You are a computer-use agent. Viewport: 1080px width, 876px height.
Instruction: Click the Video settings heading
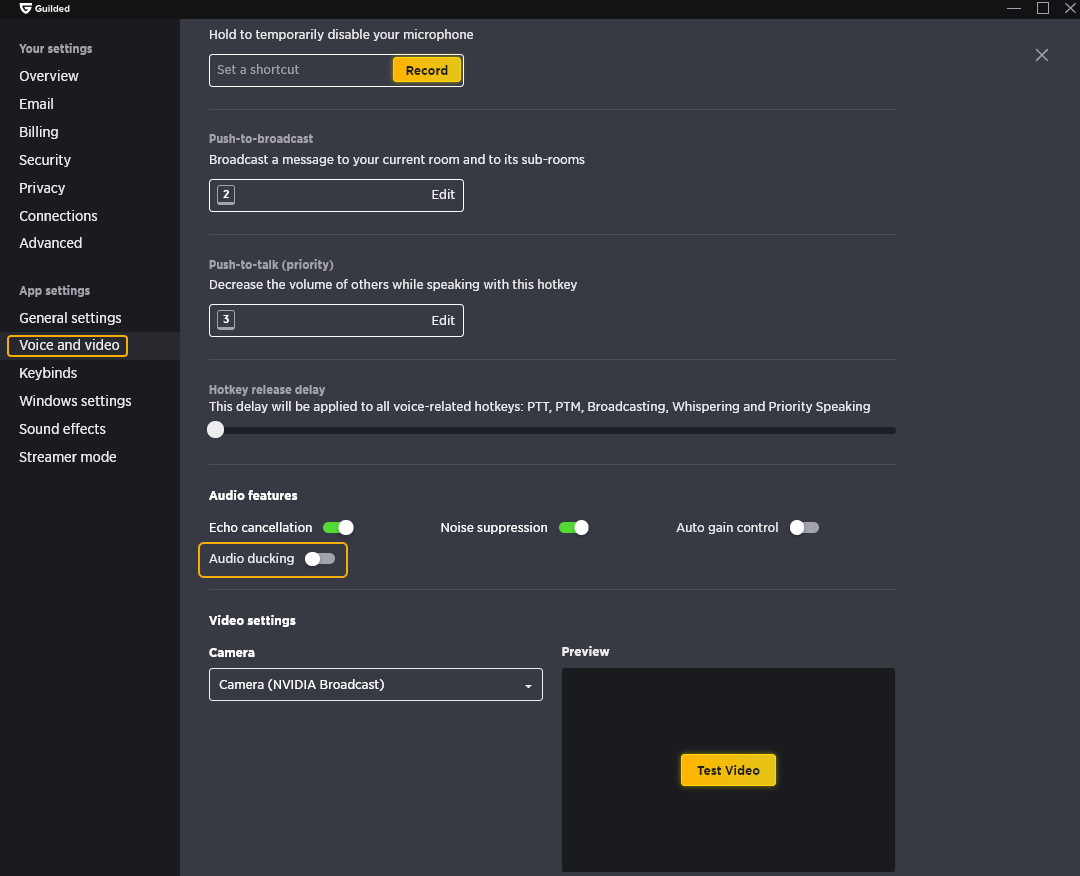tap(252, 620)
